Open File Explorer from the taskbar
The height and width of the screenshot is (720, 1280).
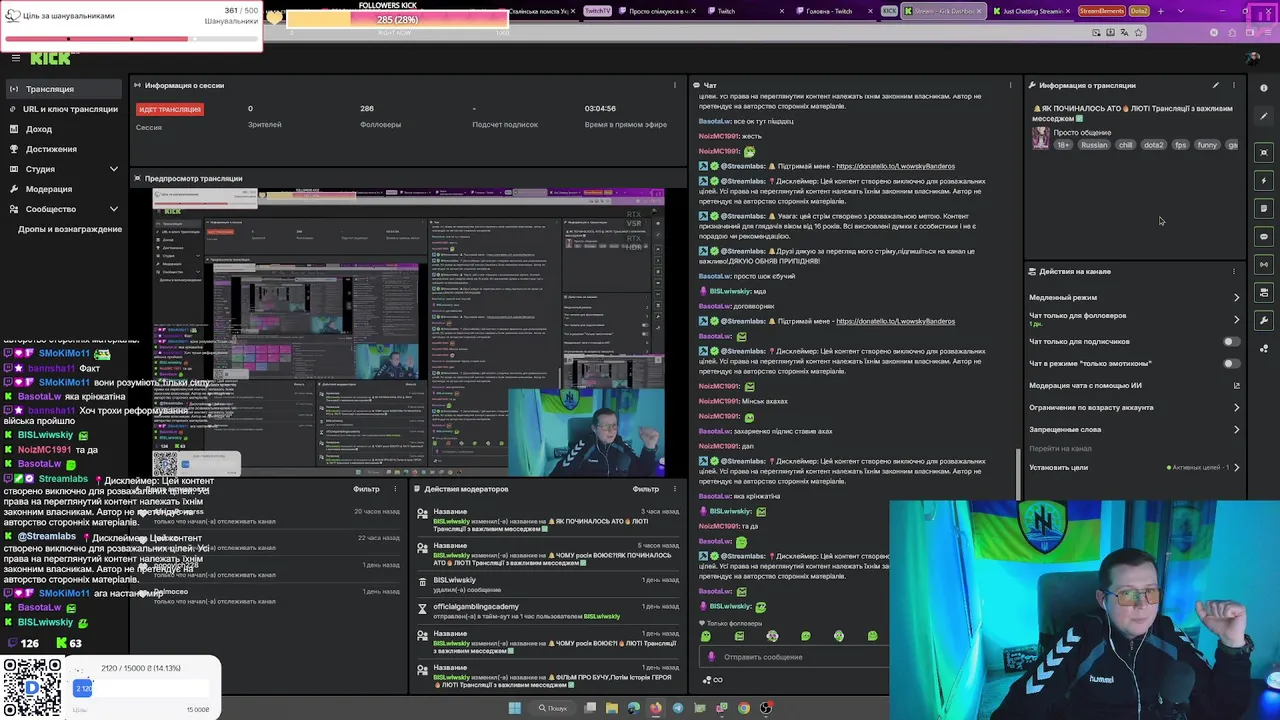point(612,708)
